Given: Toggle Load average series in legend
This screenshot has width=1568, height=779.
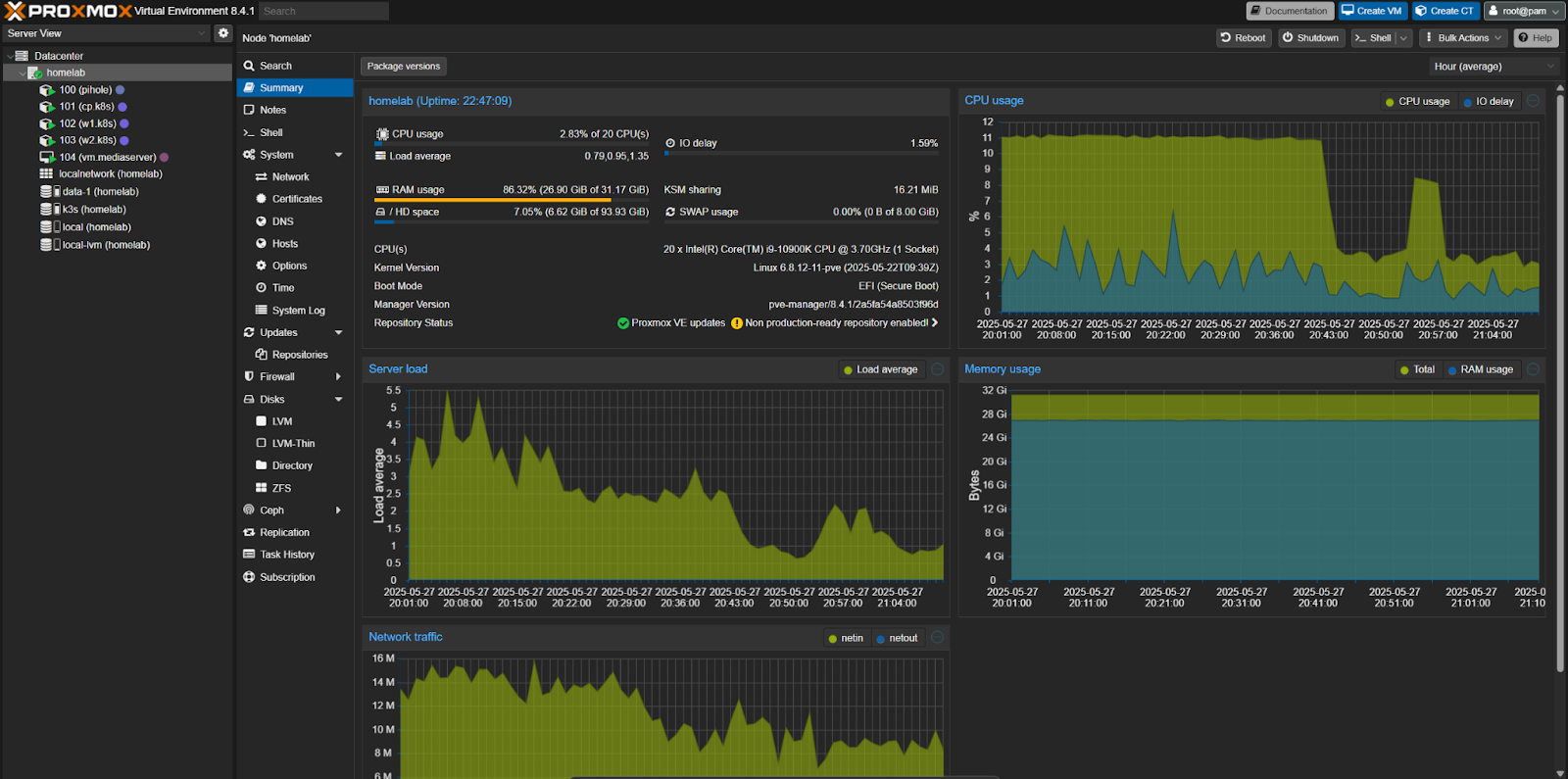Looking at the screenshot, I should (880, 370).
